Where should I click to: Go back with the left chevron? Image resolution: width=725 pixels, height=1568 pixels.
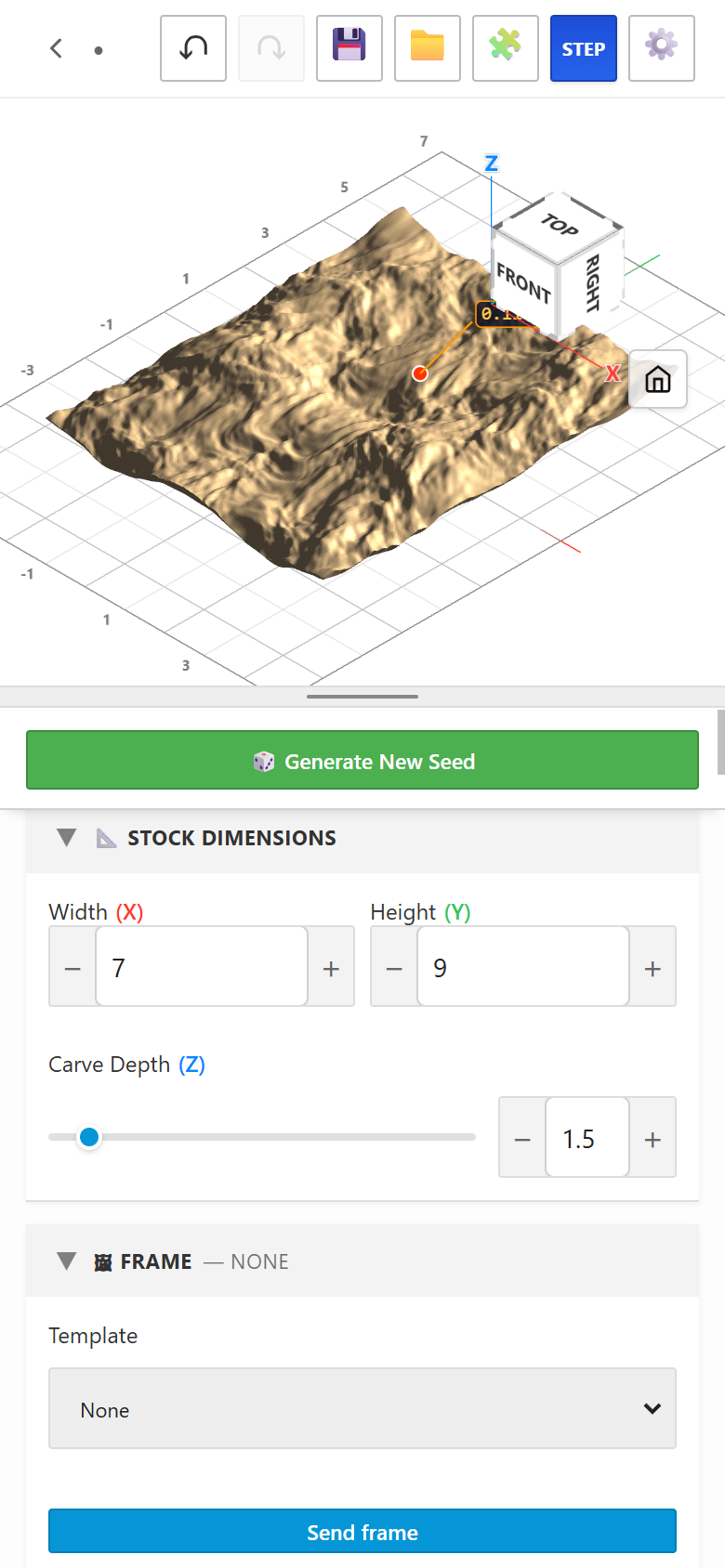tap(57, 48)
